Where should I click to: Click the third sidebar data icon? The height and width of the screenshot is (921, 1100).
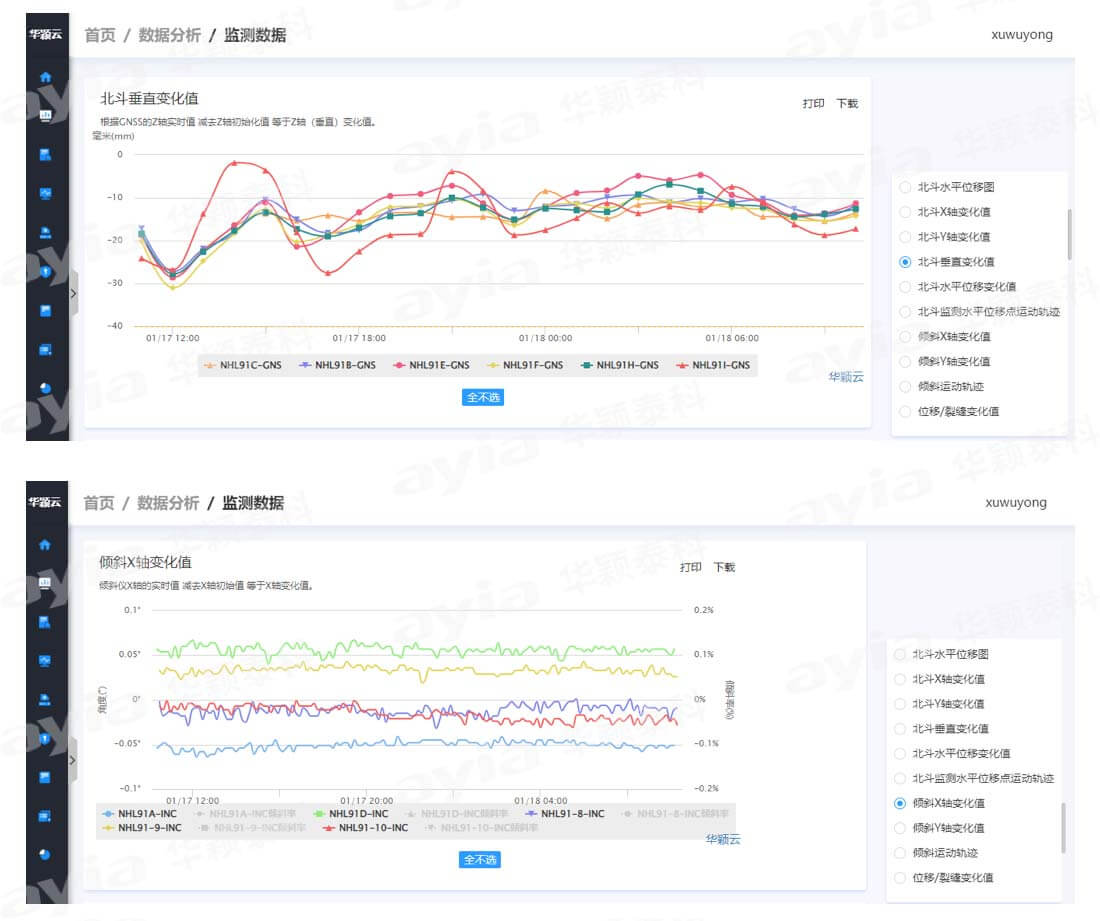(x=45, y=152)
